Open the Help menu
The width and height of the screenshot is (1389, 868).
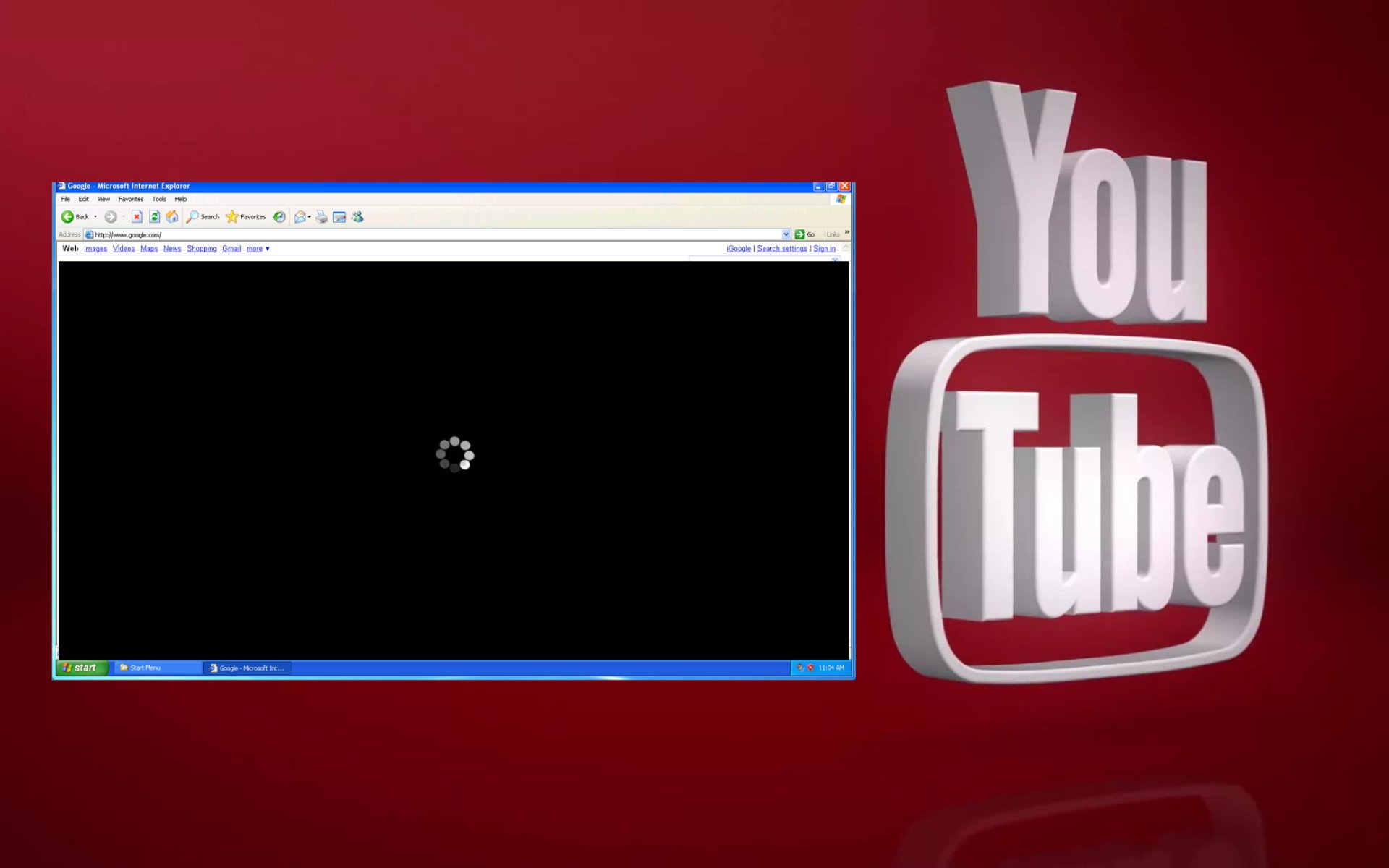coord(181,199)
